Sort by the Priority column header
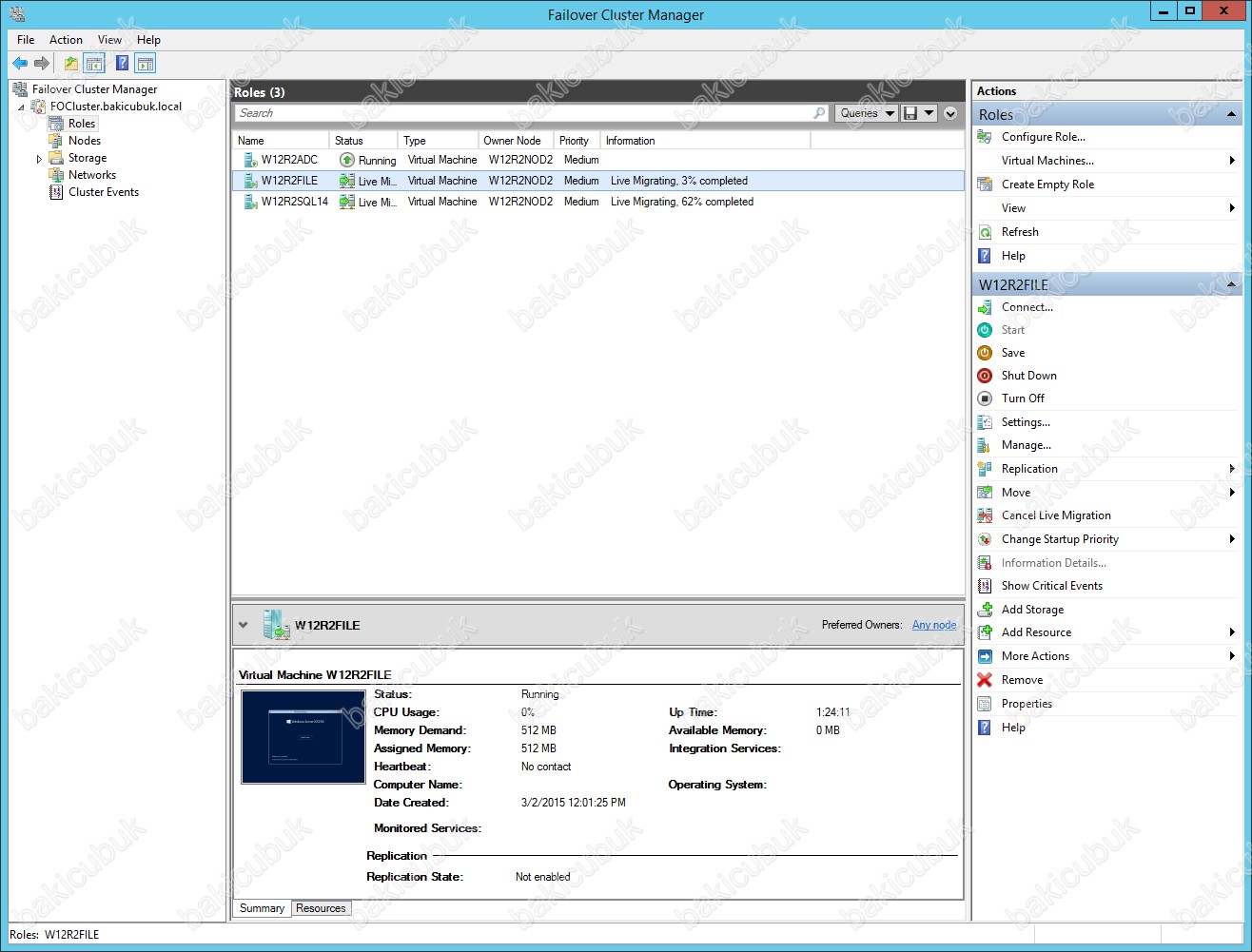 pos(577,141)
